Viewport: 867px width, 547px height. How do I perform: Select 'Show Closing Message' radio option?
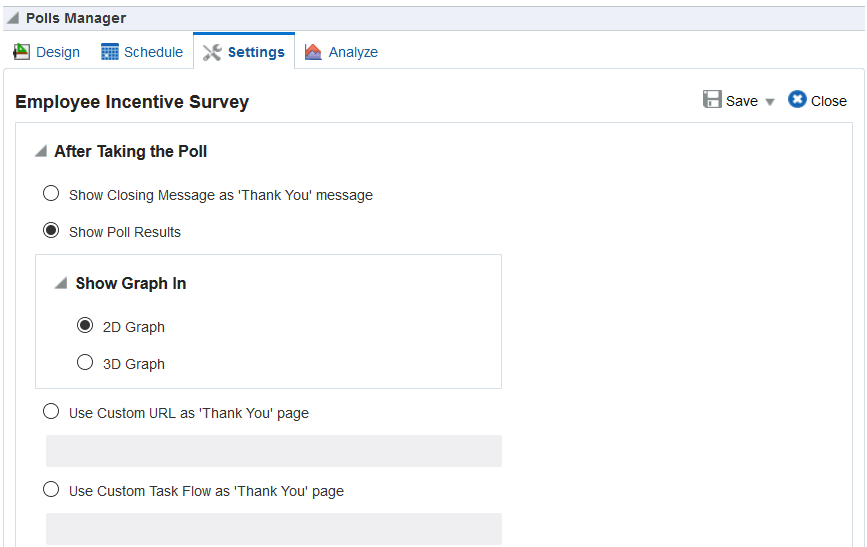(51, 194)
